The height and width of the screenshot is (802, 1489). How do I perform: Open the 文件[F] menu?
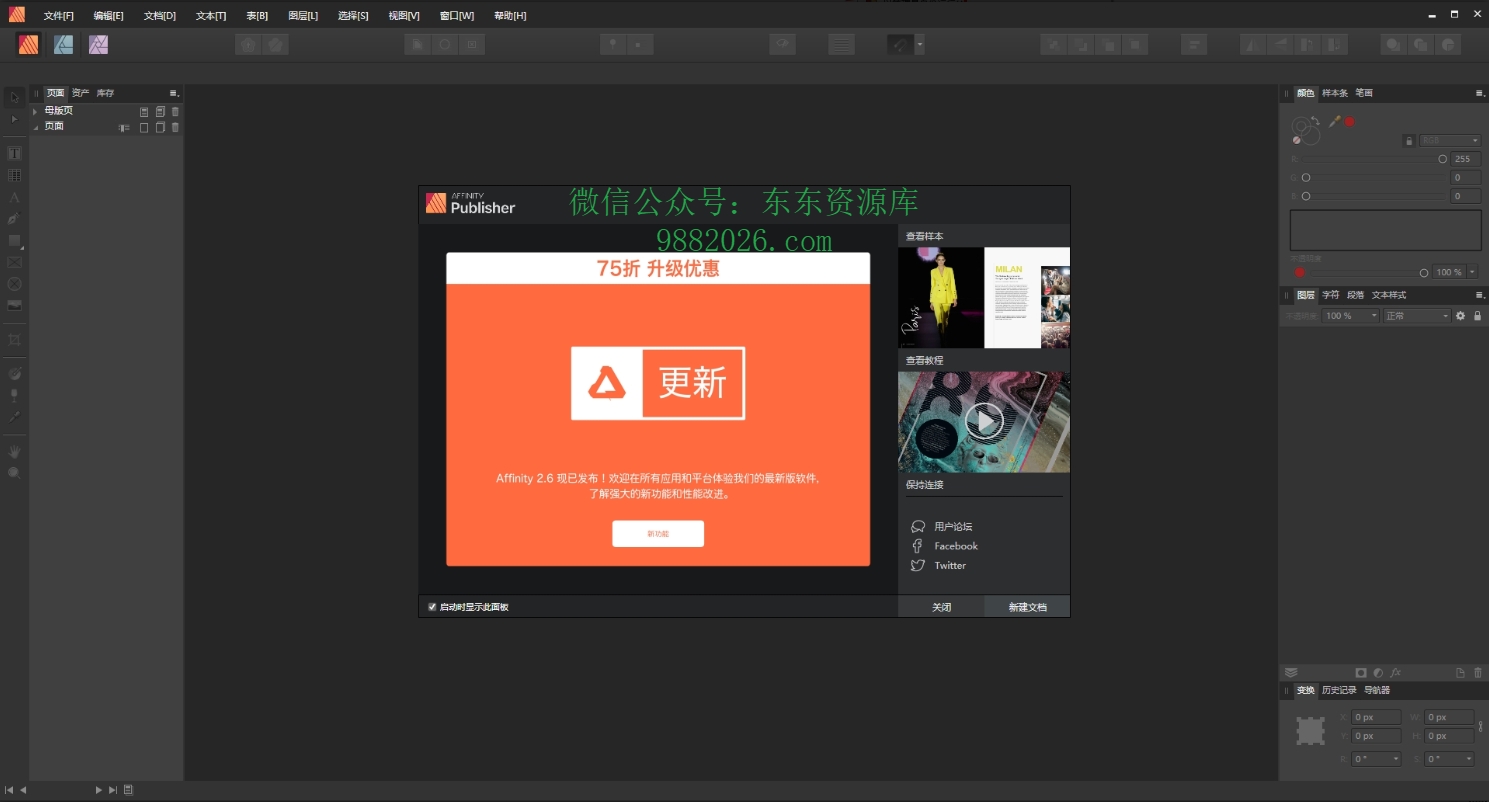coord(59,16)
